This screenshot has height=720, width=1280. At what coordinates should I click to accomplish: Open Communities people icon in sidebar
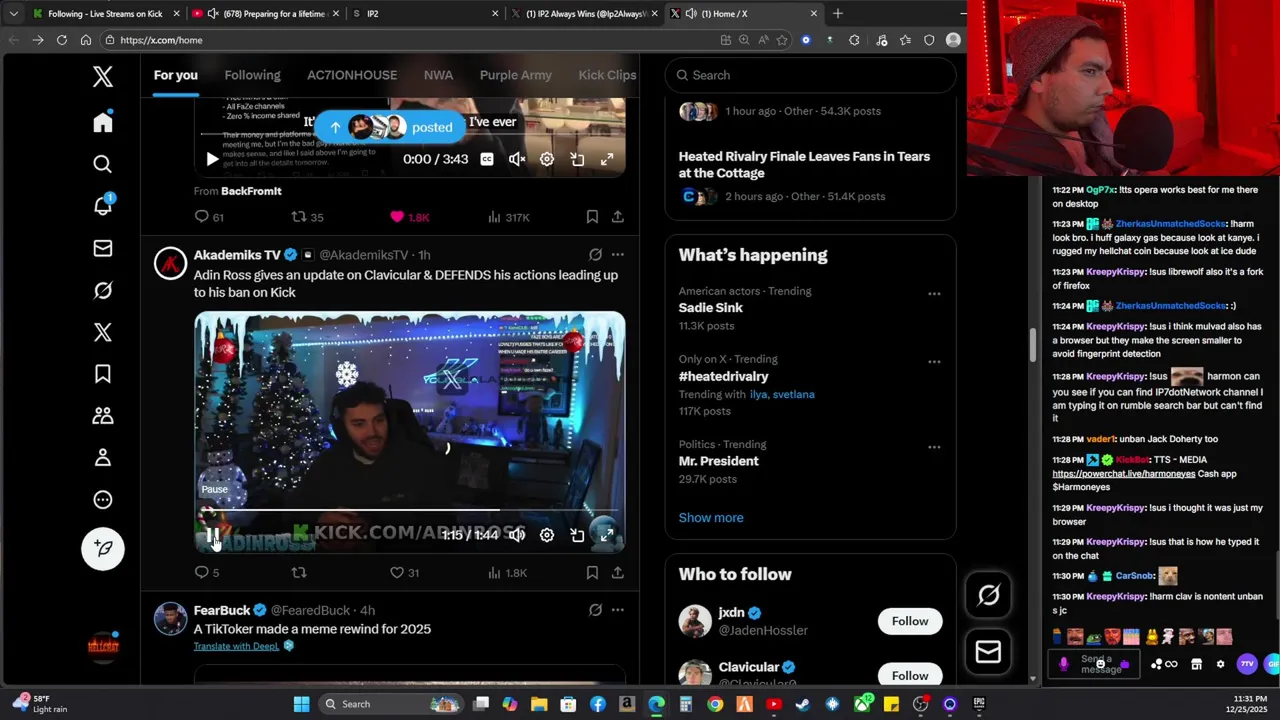pyautogui.click(x=102, y=415)
